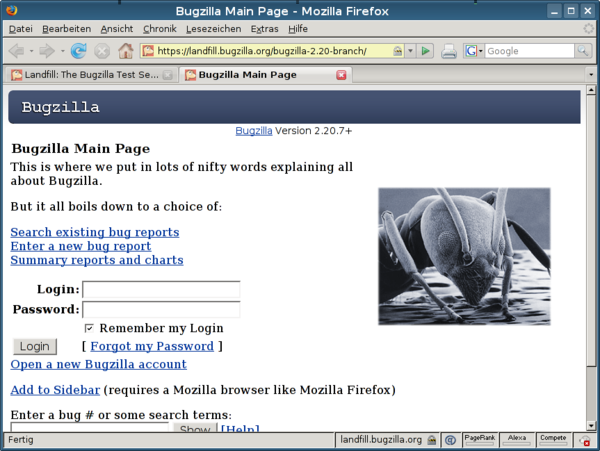600x451 pixels.
Task: Click the Password text field
Action: [161, 309]
